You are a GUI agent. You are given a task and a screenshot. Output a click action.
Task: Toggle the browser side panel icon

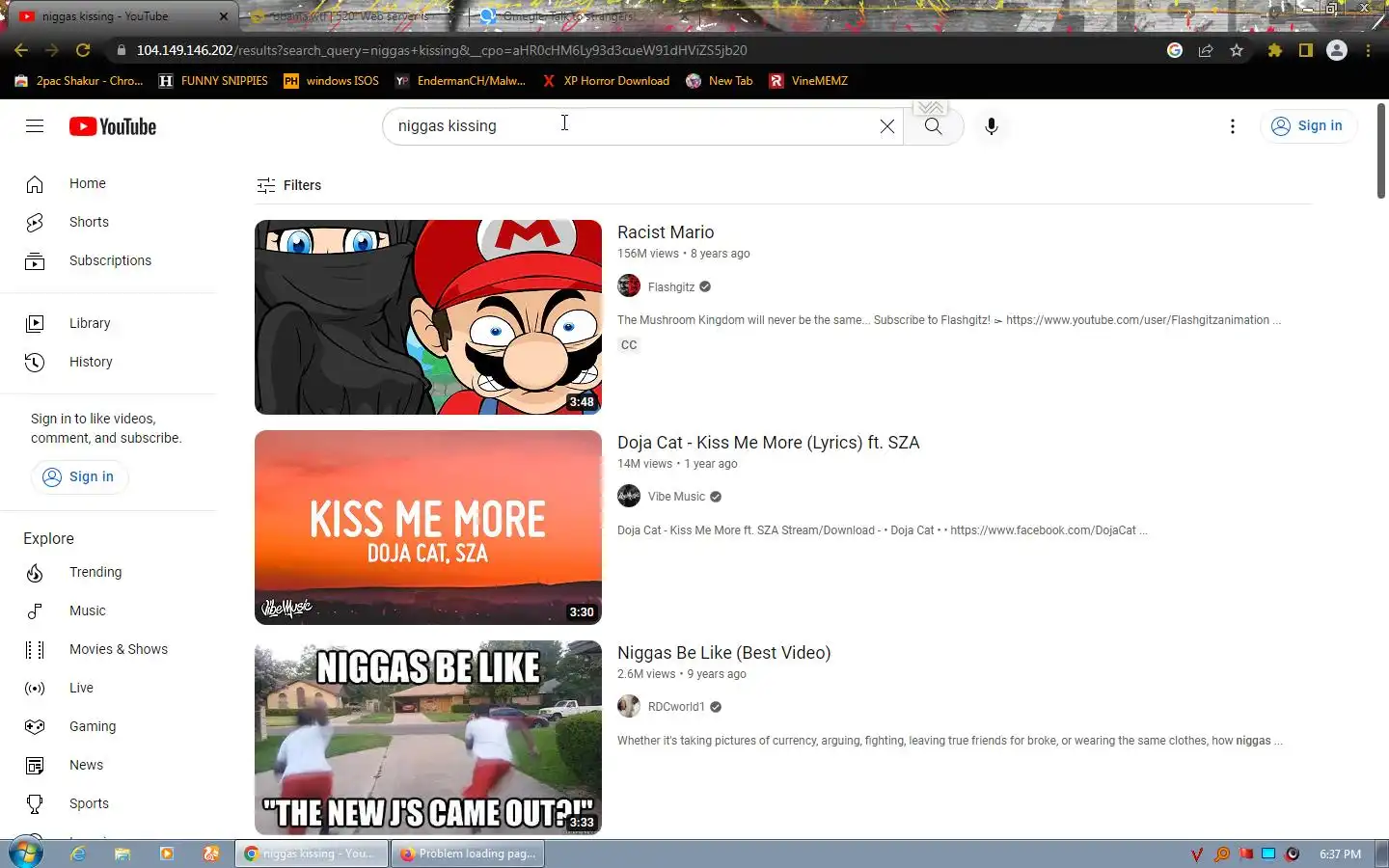(1306, 50)
